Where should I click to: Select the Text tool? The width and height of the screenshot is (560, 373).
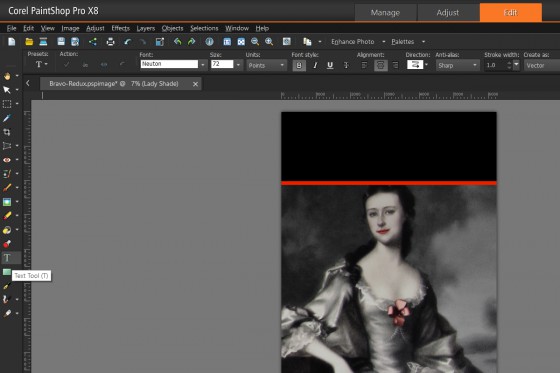(x=7, y=258)
